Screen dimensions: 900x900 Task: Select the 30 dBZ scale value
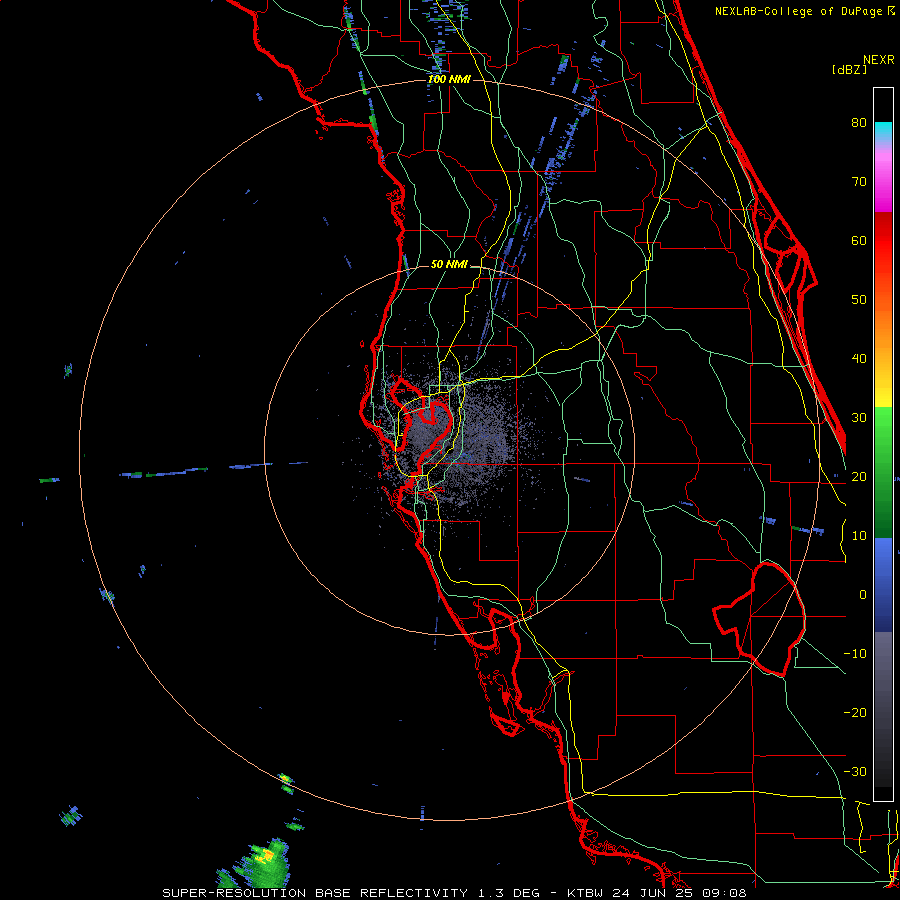[x=859, y=418]
